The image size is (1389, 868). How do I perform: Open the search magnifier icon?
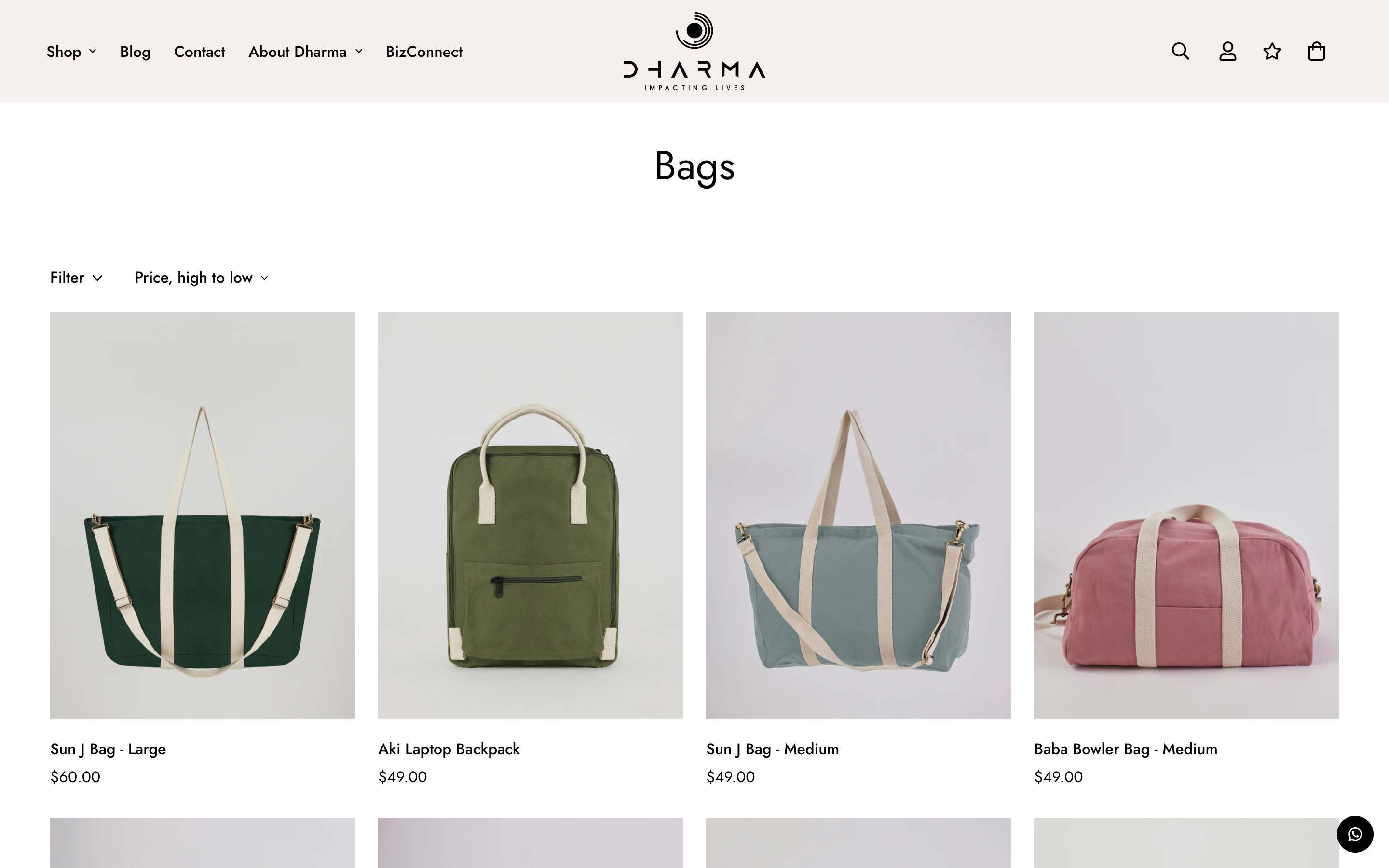pos(1180,51)
